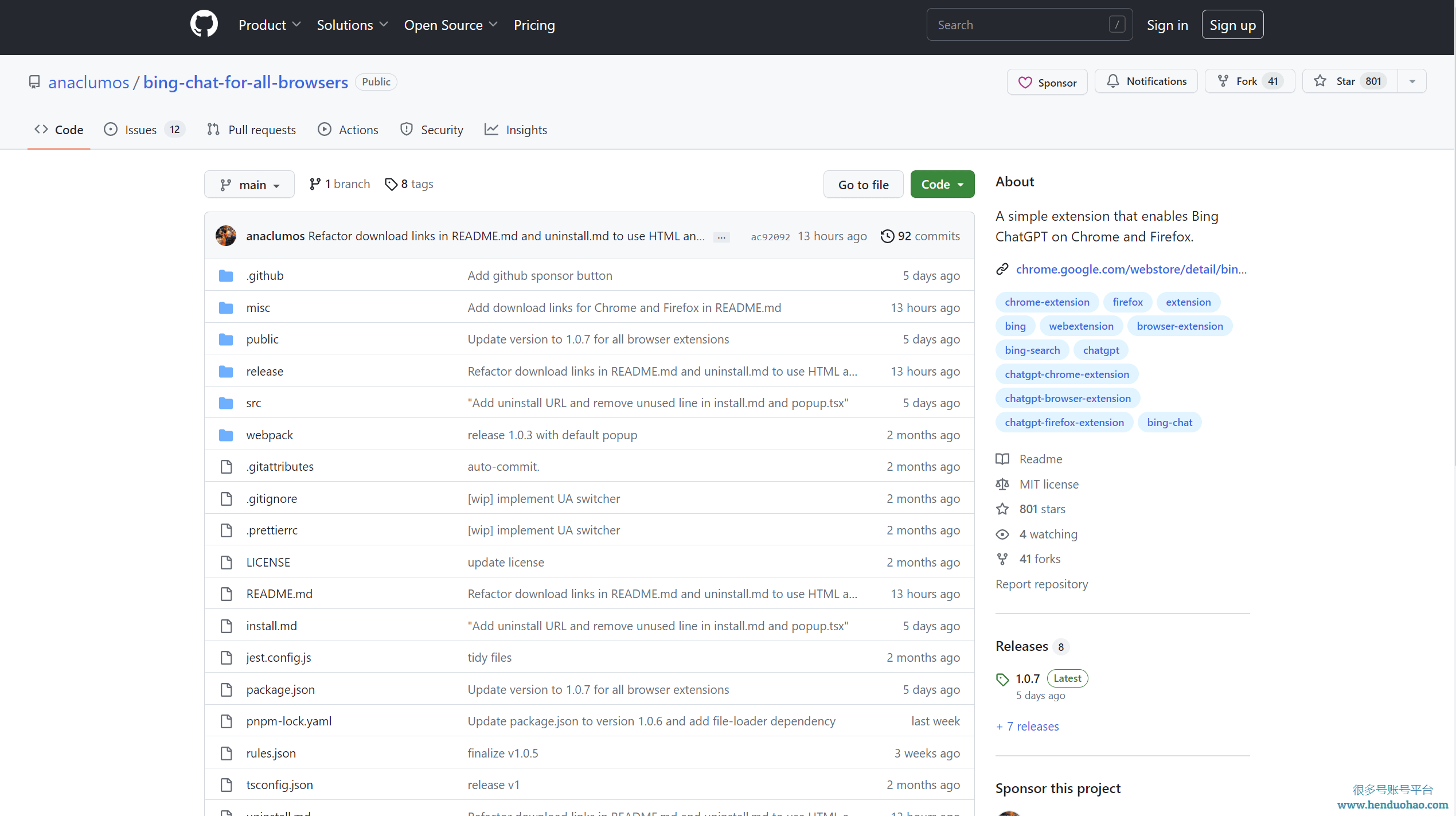This screenshot has width=1456, height=816.
Task: Open the Product dropdown menu
Action: (270, 25)
